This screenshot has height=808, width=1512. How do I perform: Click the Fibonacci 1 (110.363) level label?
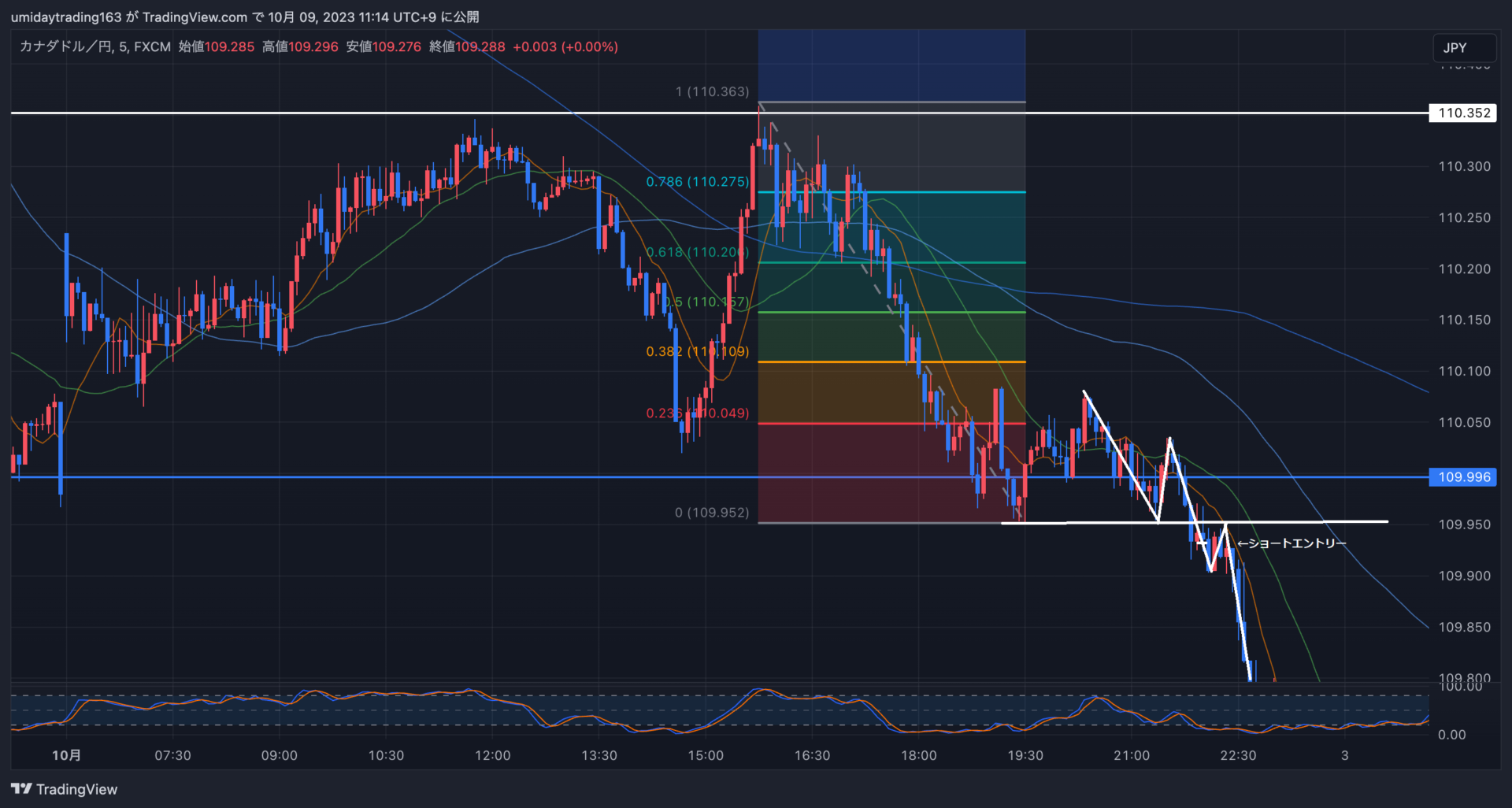tap(712, 92)
